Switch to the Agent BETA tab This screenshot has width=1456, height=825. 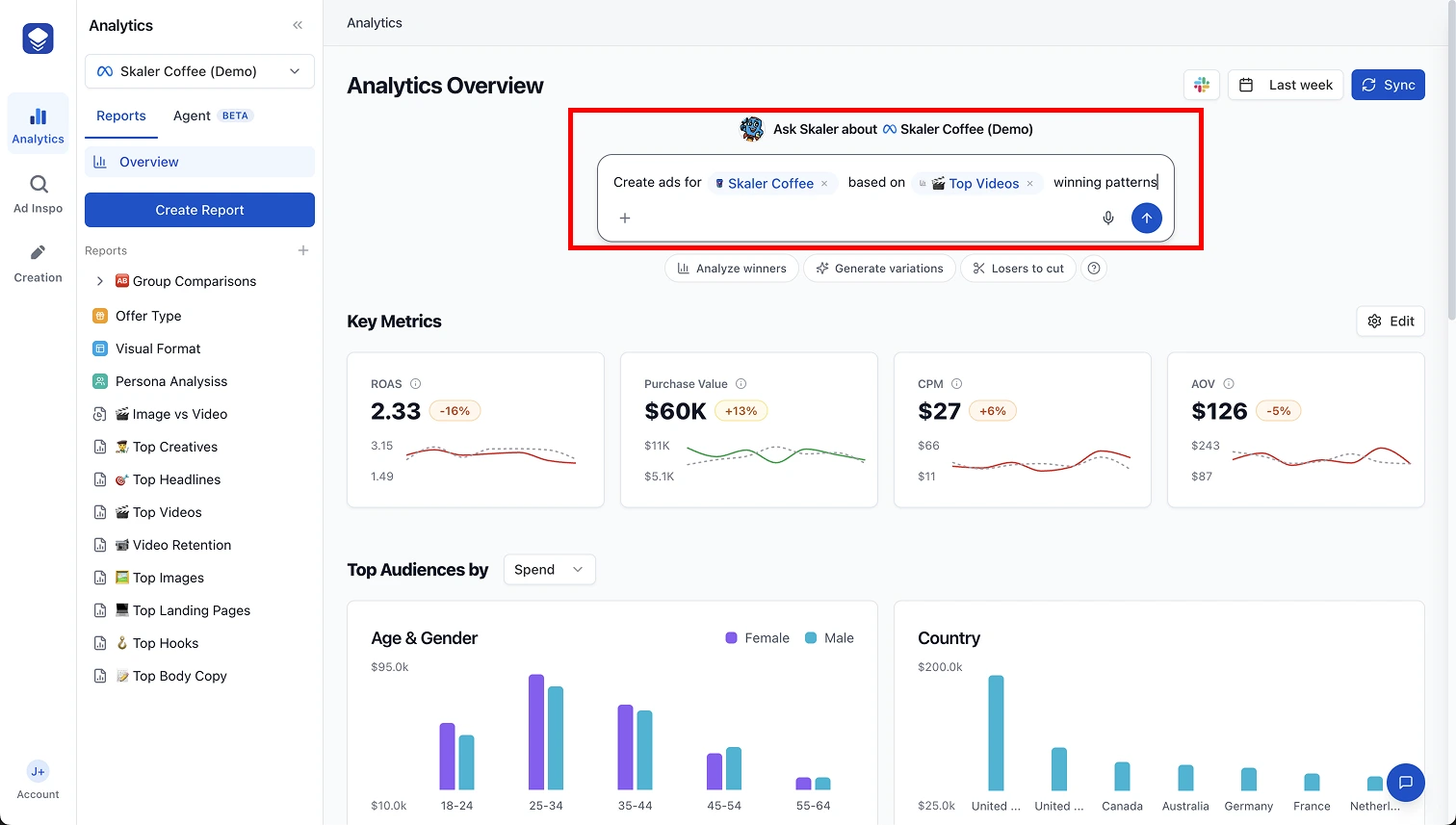pos(213,116)
